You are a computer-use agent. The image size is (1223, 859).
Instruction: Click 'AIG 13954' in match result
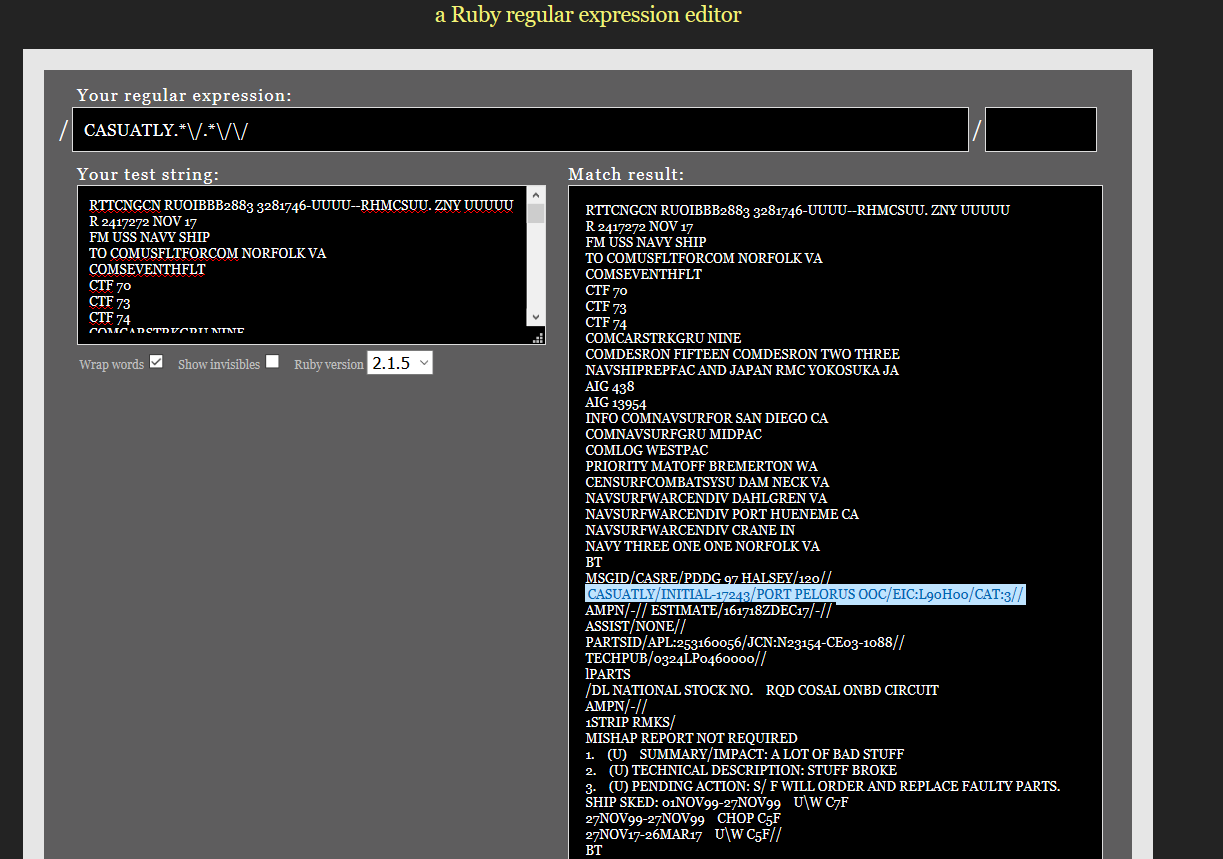pos(616,402)
